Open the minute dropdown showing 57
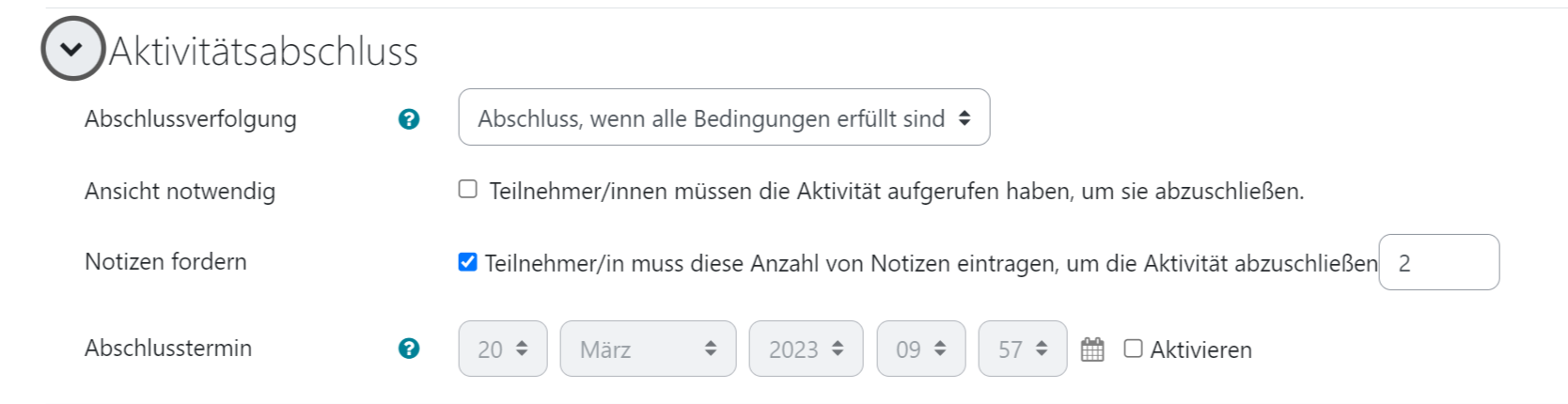 (x=1023, y=349)
